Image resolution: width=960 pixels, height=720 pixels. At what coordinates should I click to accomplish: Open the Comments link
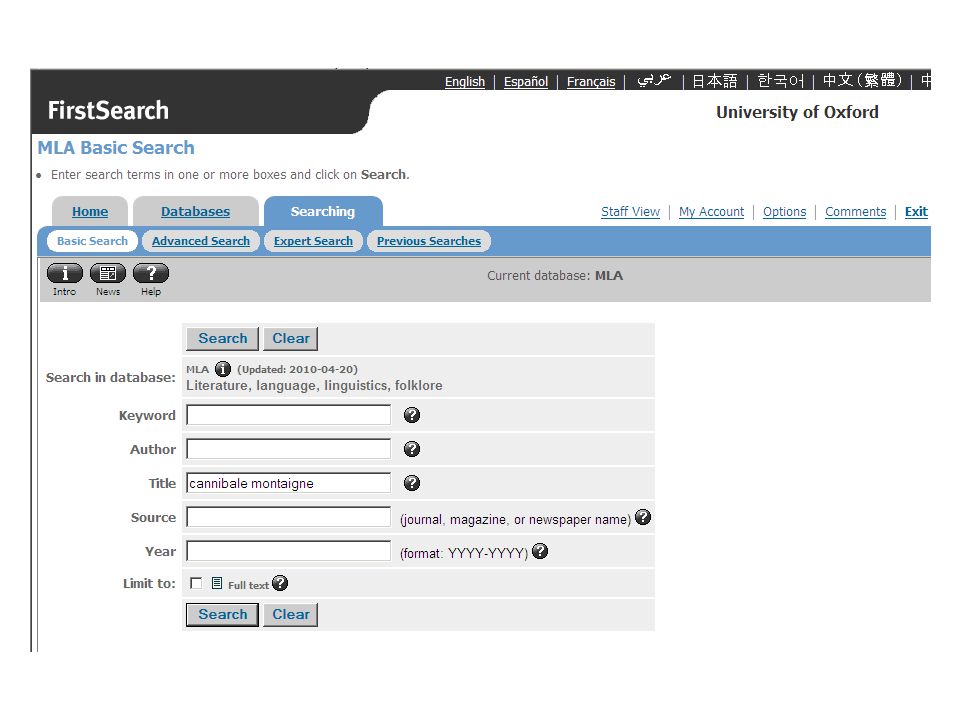855,212
